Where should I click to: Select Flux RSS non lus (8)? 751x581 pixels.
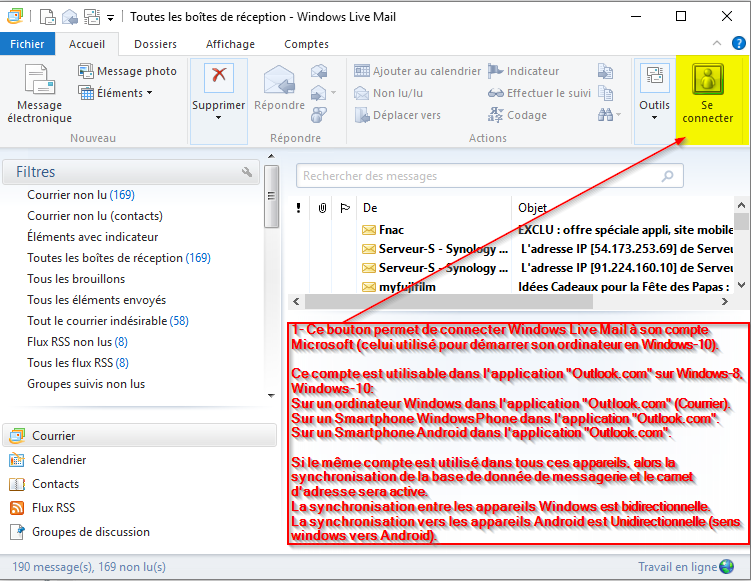coord(77,342)
